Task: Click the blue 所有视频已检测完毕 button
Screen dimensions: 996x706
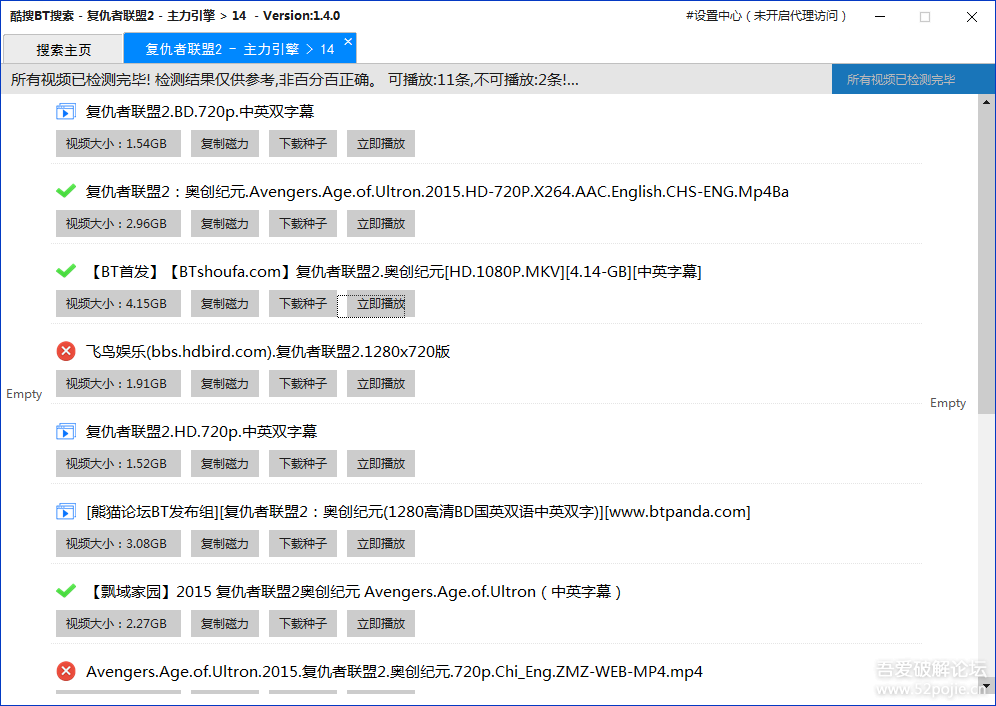Action: (913, 79)
